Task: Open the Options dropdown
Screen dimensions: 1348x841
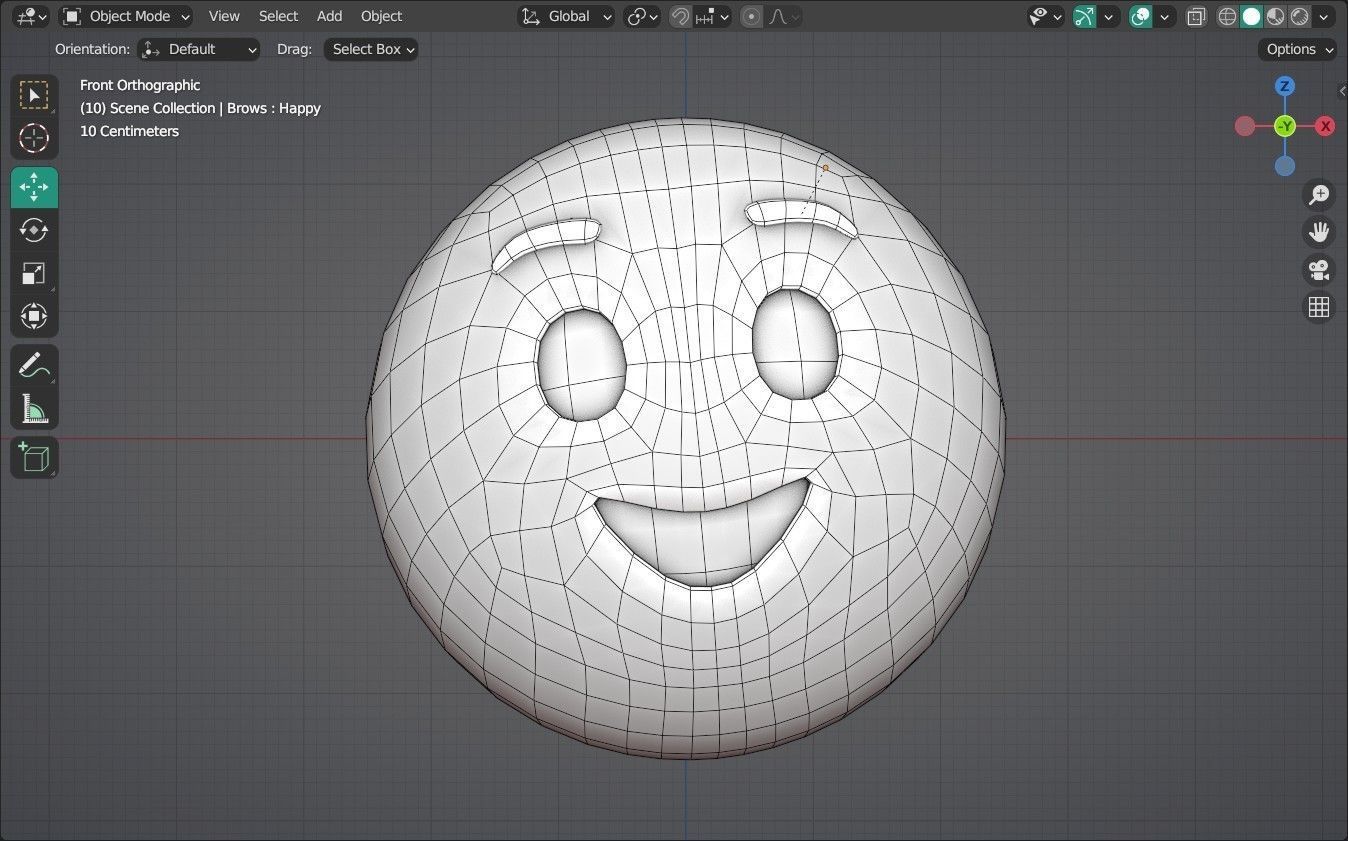Action: (1298, 49)
